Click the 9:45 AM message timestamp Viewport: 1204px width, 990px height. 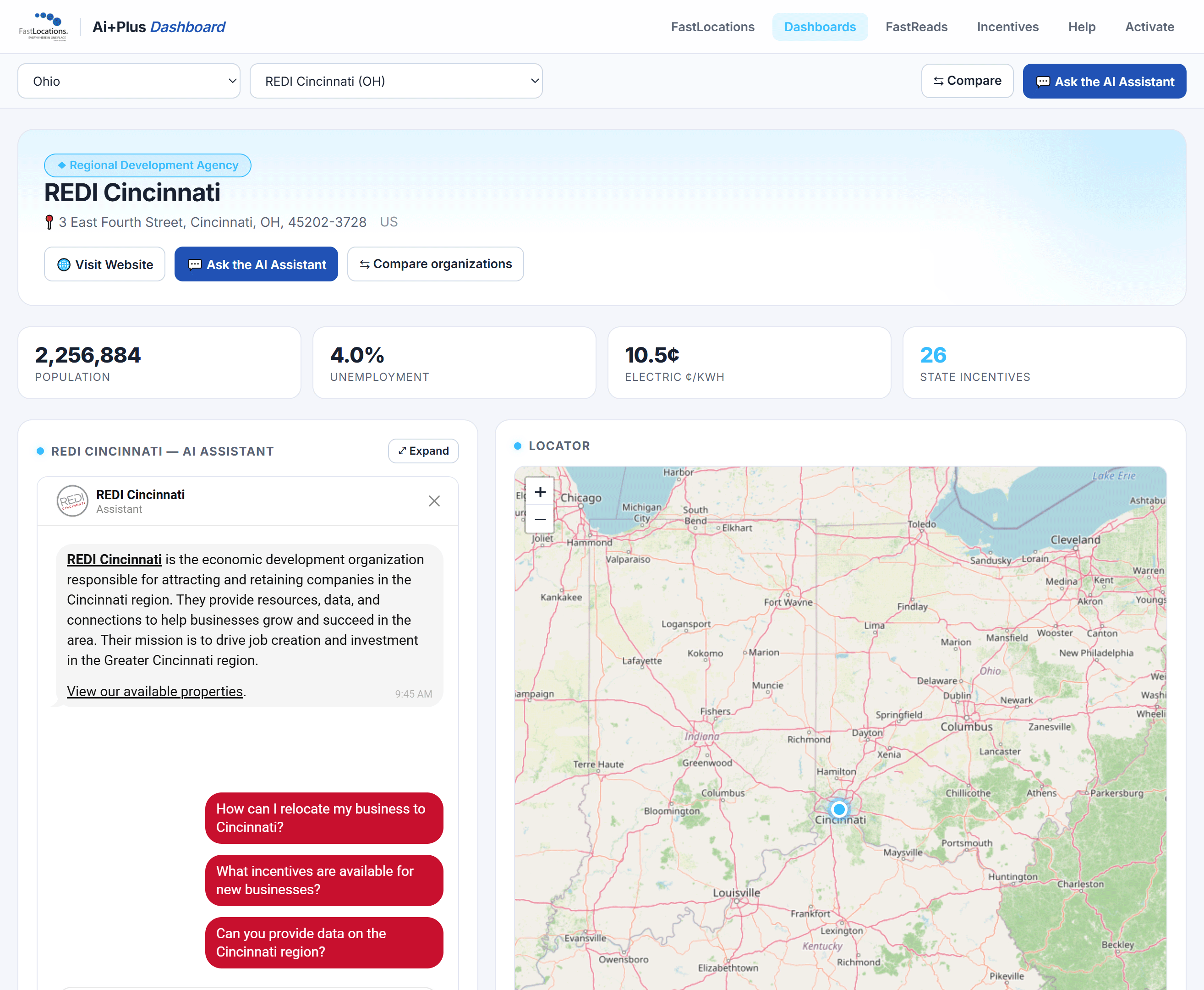pyautogui.click(x=413, y=694)
